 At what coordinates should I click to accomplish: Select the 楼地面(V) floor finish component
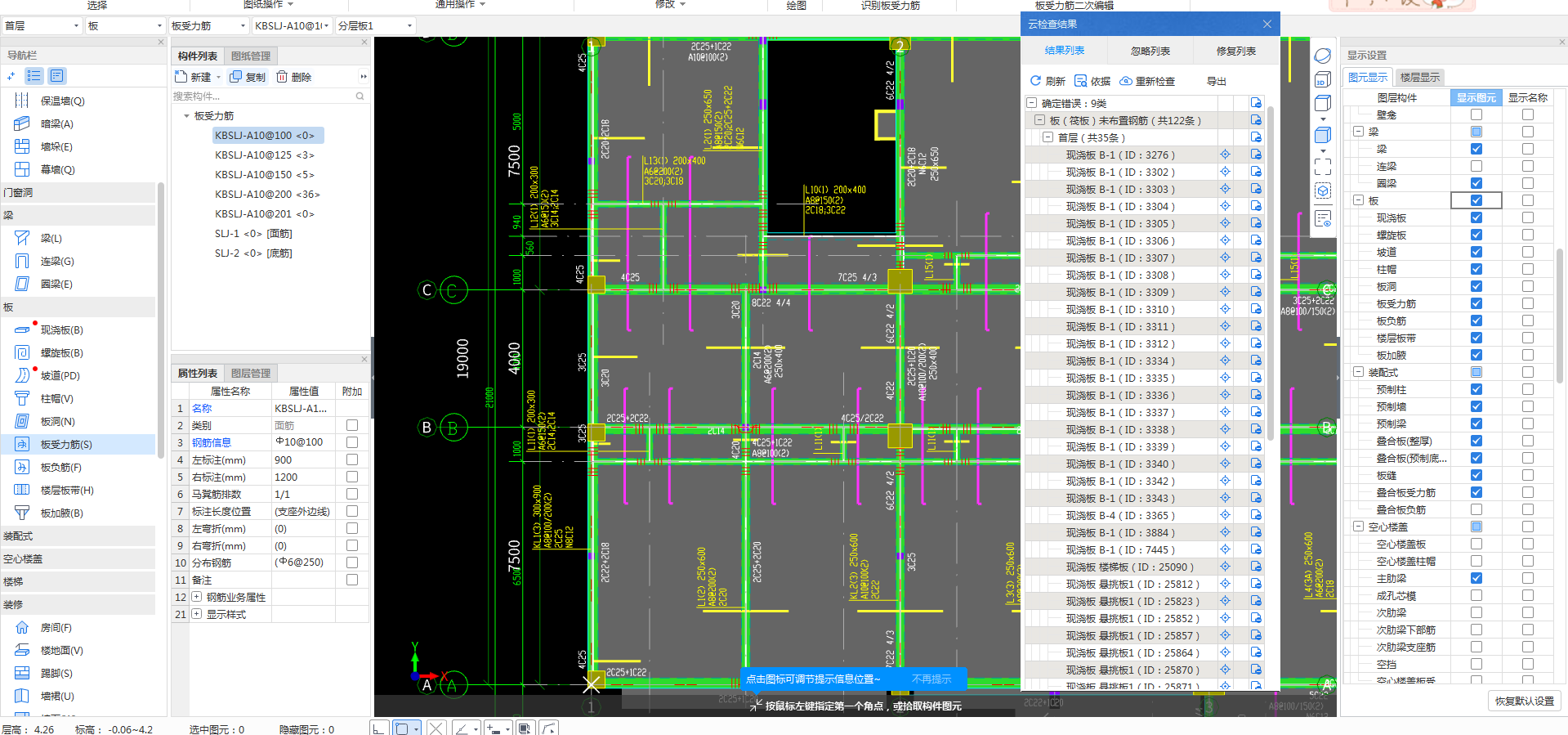coord(61,651)
